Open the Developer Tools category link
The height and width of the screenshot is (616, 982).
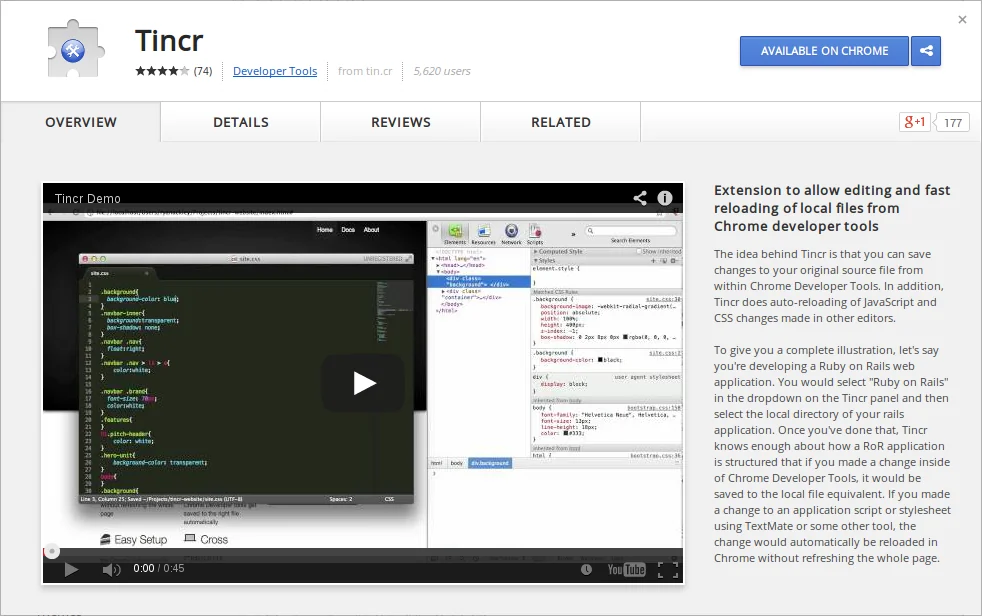(275, 71)
